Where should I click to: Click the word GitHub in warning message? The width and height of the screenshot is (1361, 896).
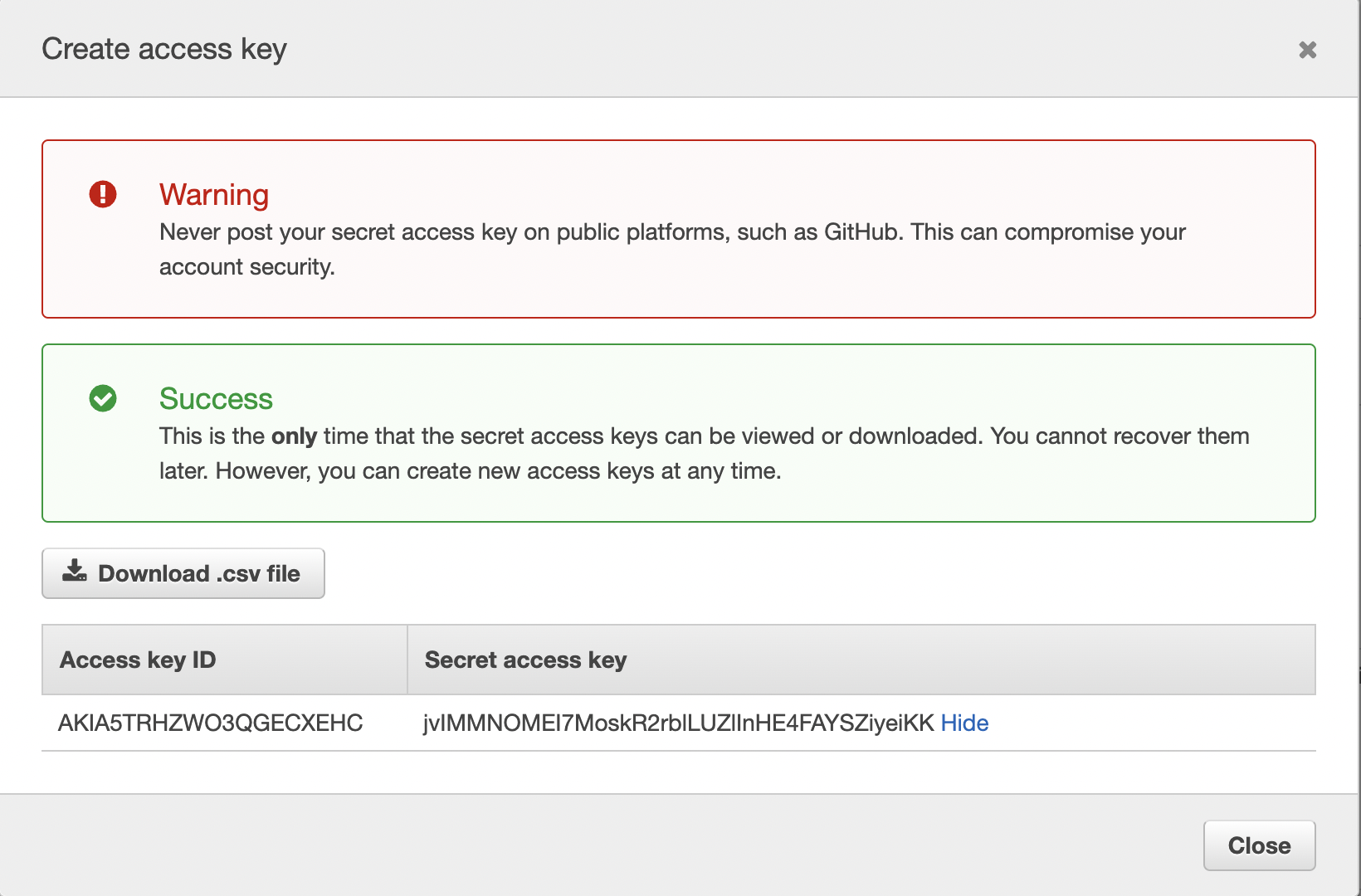(x=861, y=231)
